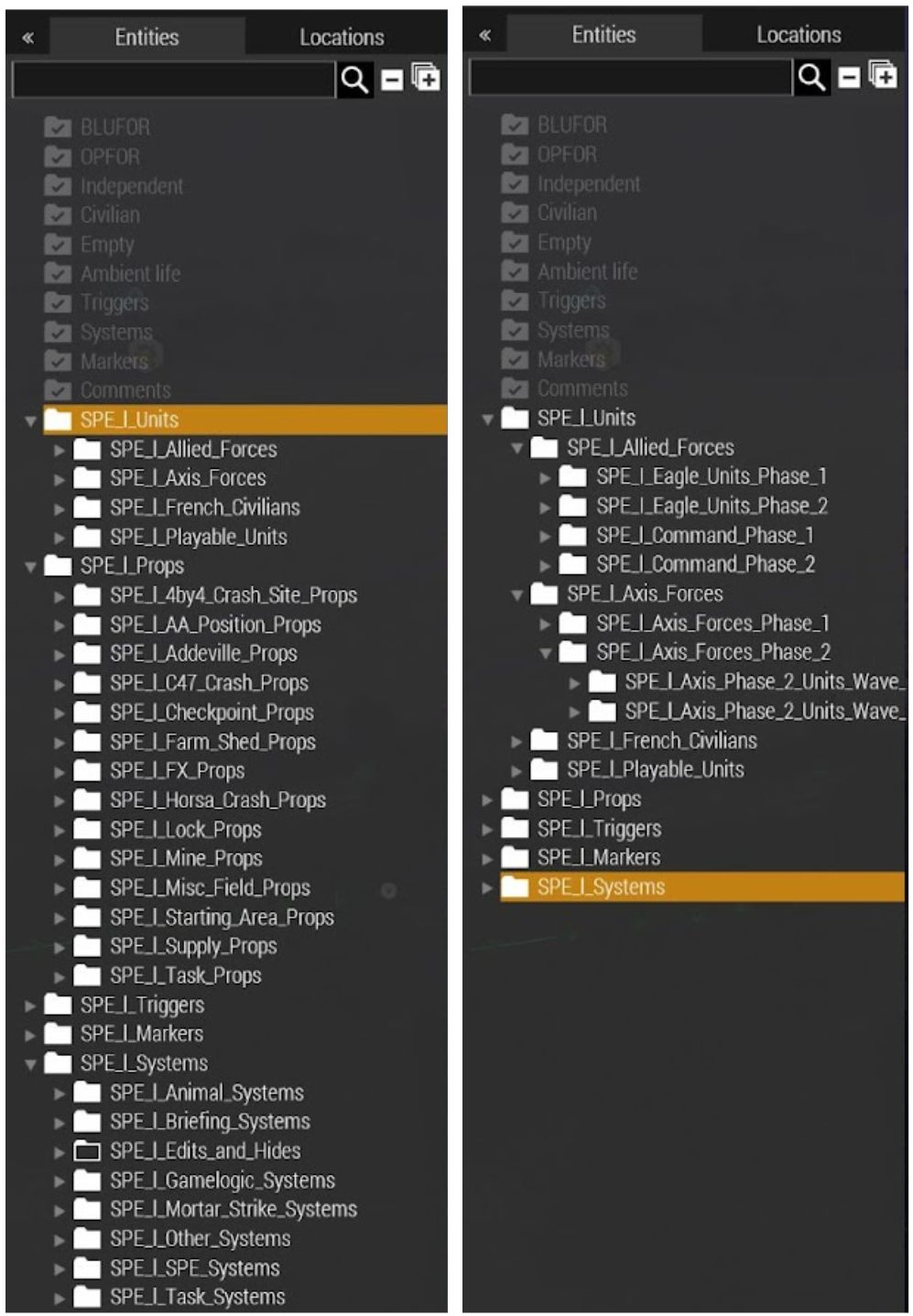
Task: Expand the SPE_I_4by4_Crash_Site_Props layer
Action: 60,596
